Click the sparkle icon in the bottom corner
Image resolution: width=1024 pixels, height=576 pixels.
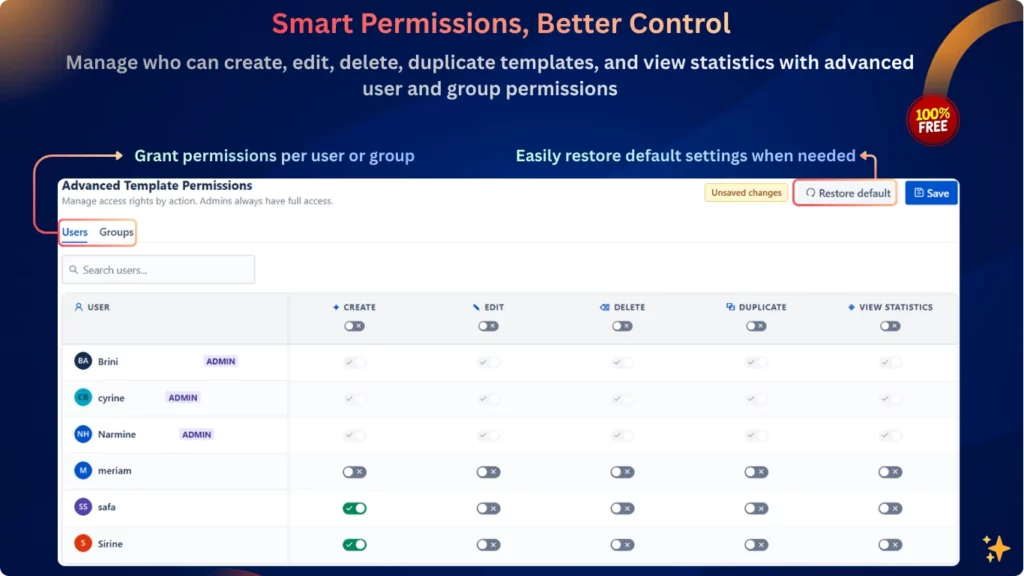click(x=997, y=548)
